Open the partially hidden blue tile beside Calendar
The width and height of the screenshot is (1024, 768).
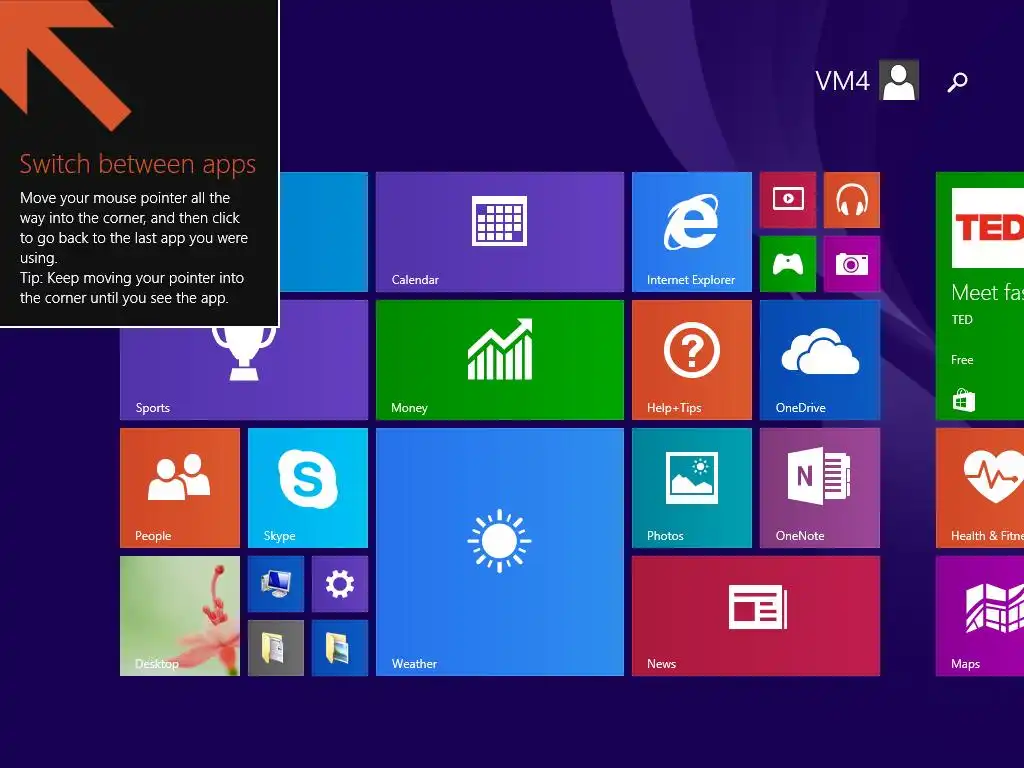324,232
